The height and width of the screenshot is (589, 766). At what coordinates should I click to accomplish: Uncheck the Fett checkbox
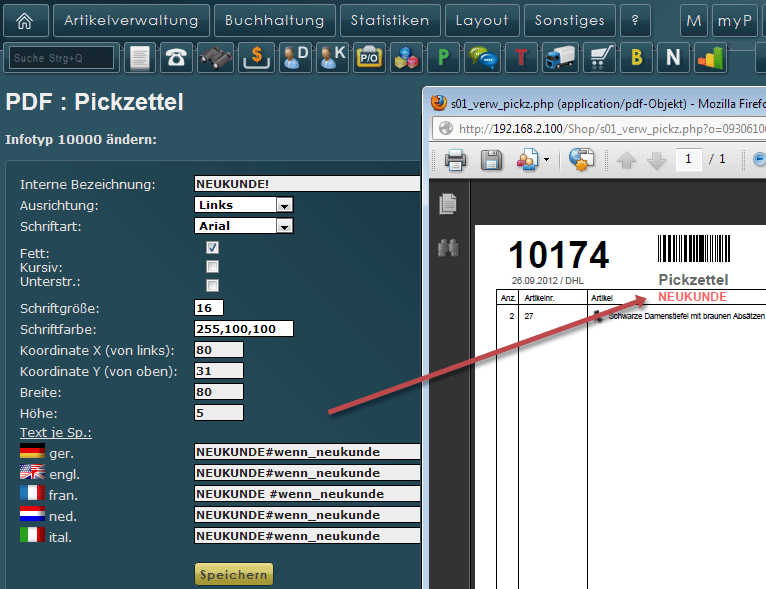click(x=213, y=248)
